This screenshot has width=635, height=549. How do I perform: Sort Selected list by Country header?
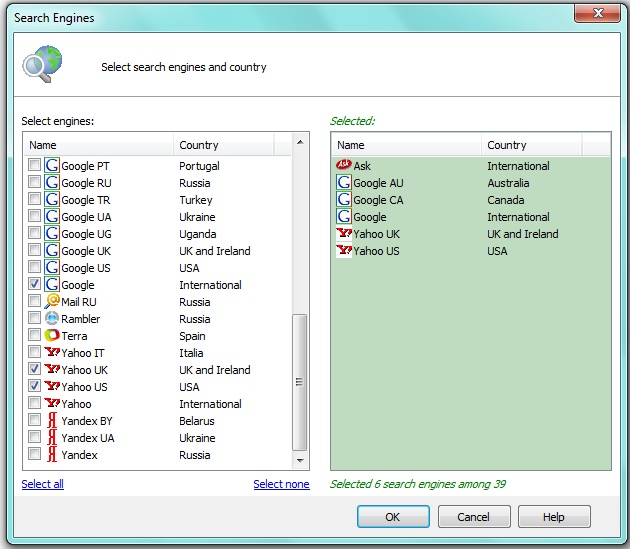point(532,145)
